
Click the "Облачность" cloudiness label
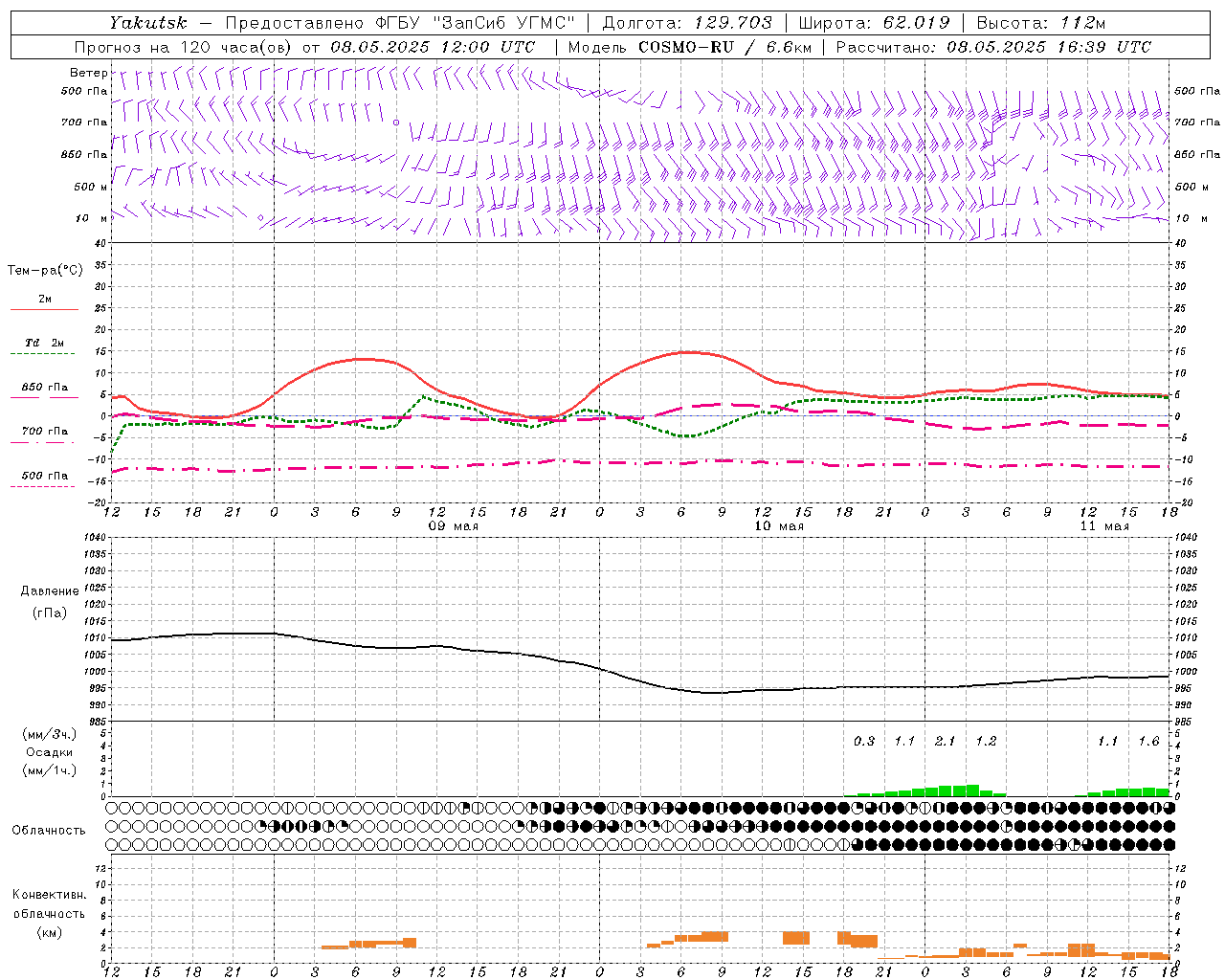pos(49,831)
